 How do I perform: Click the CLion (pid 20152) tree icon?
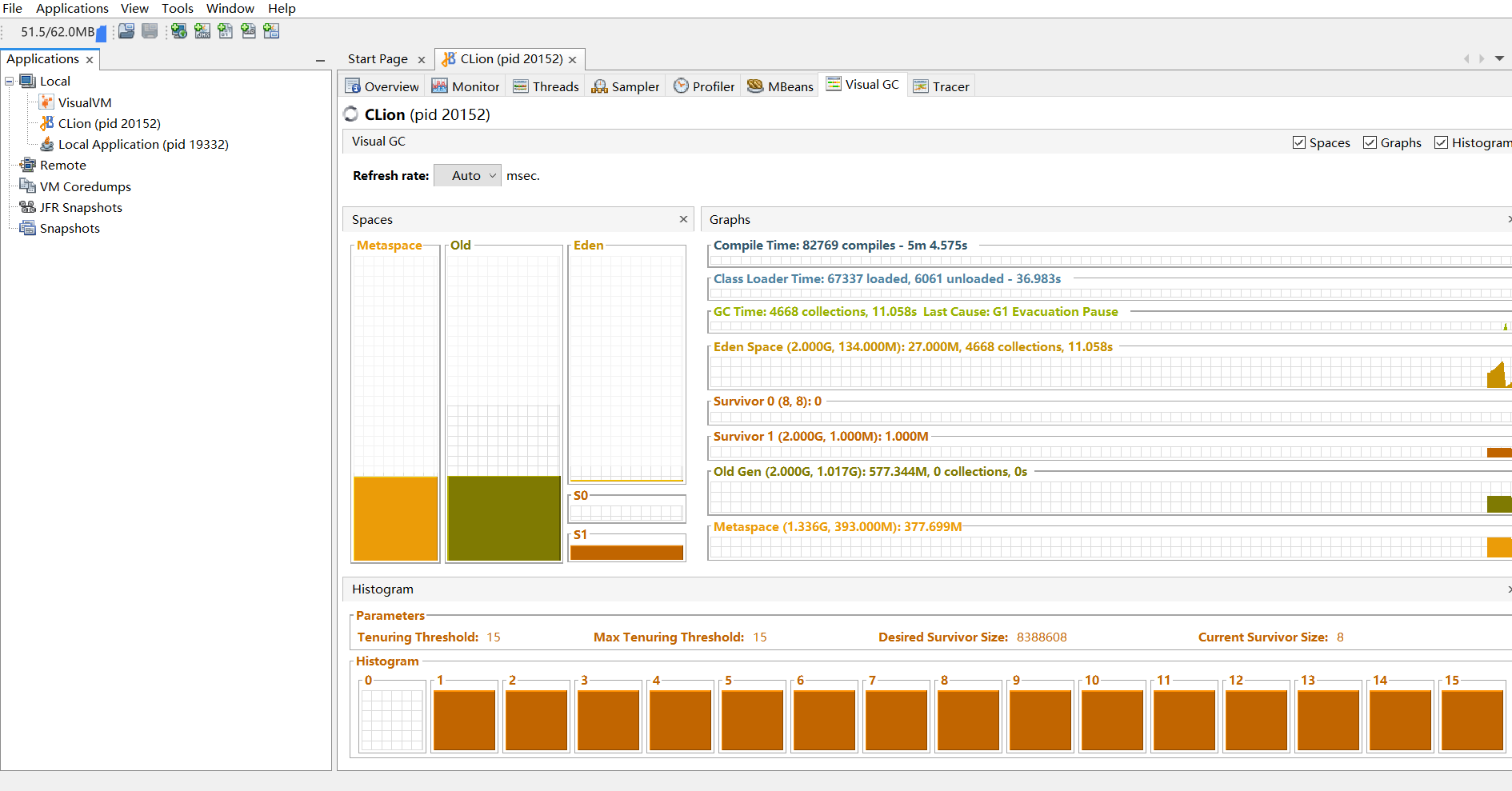tap(47, 123)
